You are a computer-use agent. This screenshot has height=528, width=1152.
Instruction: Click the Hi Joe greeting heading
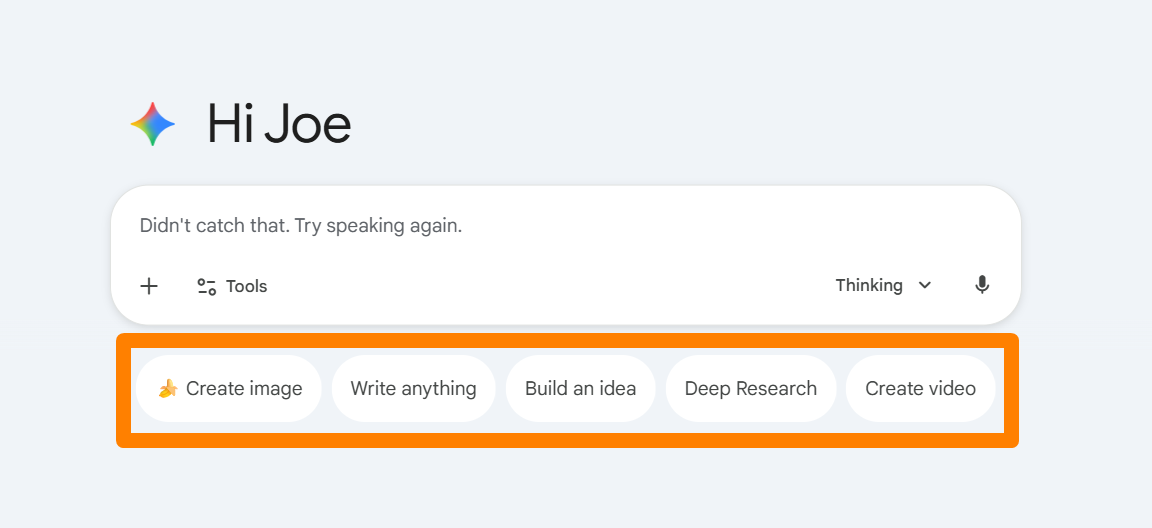click(x=279, y=124)
